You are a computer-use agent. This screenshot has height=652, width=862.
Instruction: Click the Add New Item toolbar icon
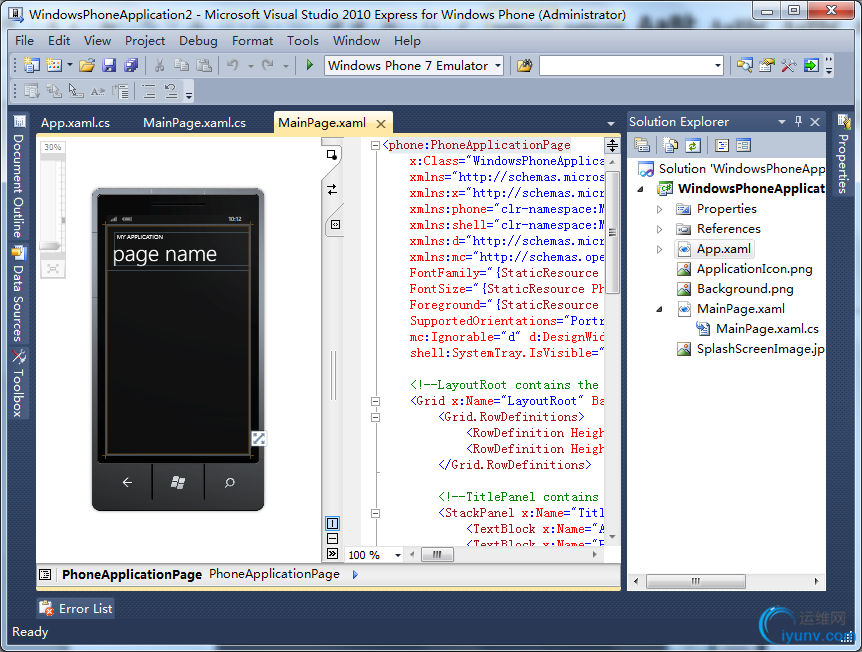pos(54,65)
